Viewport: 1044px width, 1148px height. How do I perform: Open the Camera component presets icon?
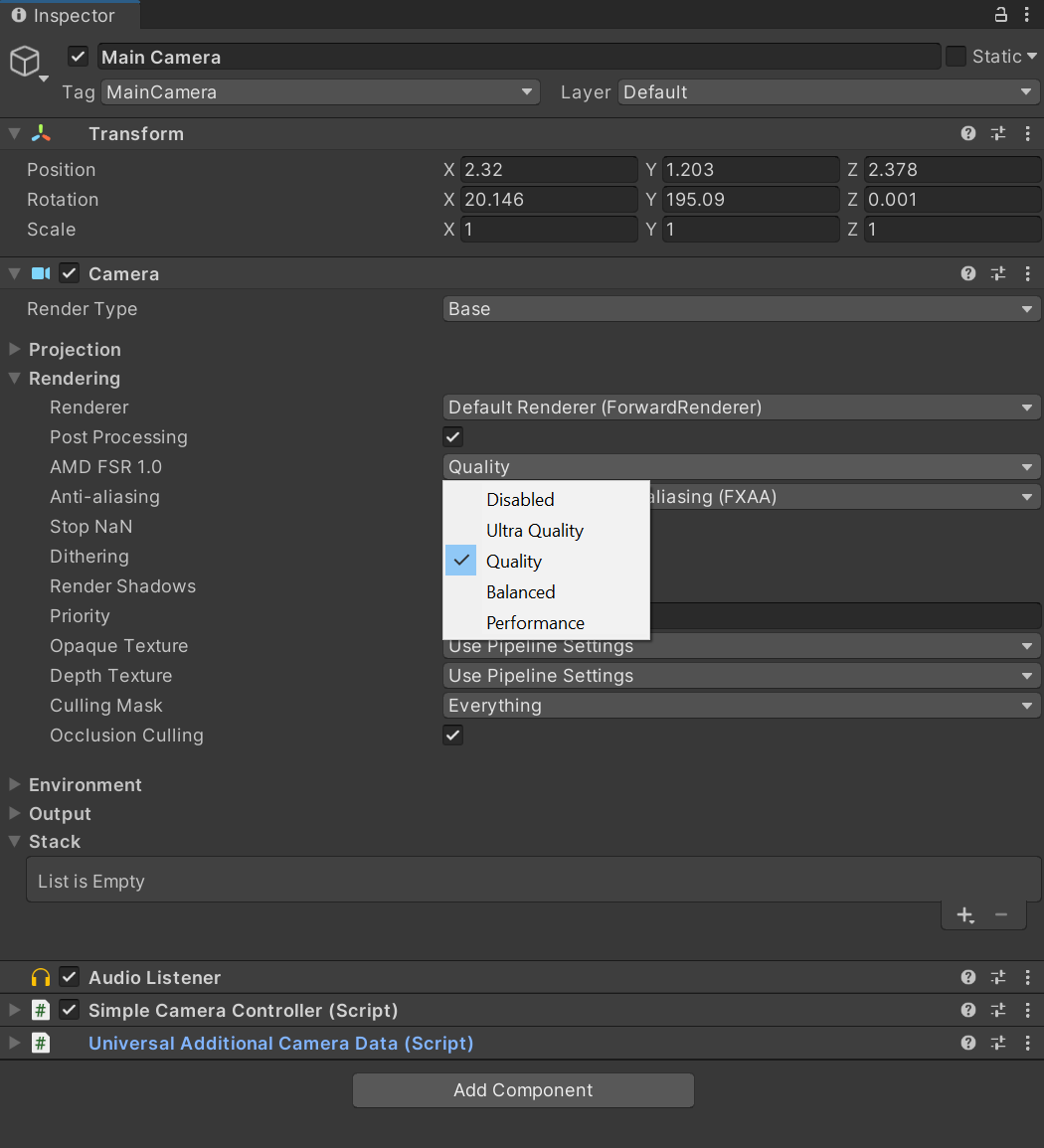click(x=997, y=273)
